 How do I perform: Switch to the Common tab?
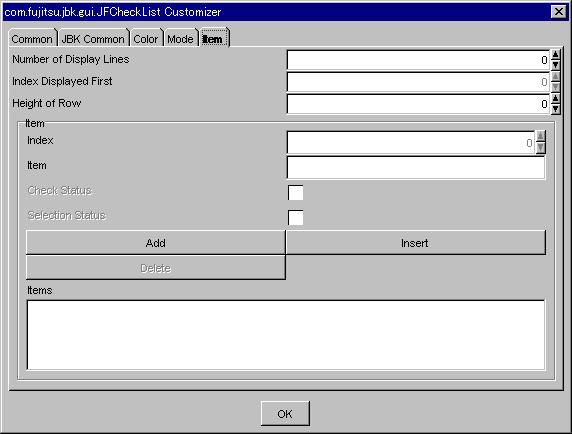pos(32,38)
